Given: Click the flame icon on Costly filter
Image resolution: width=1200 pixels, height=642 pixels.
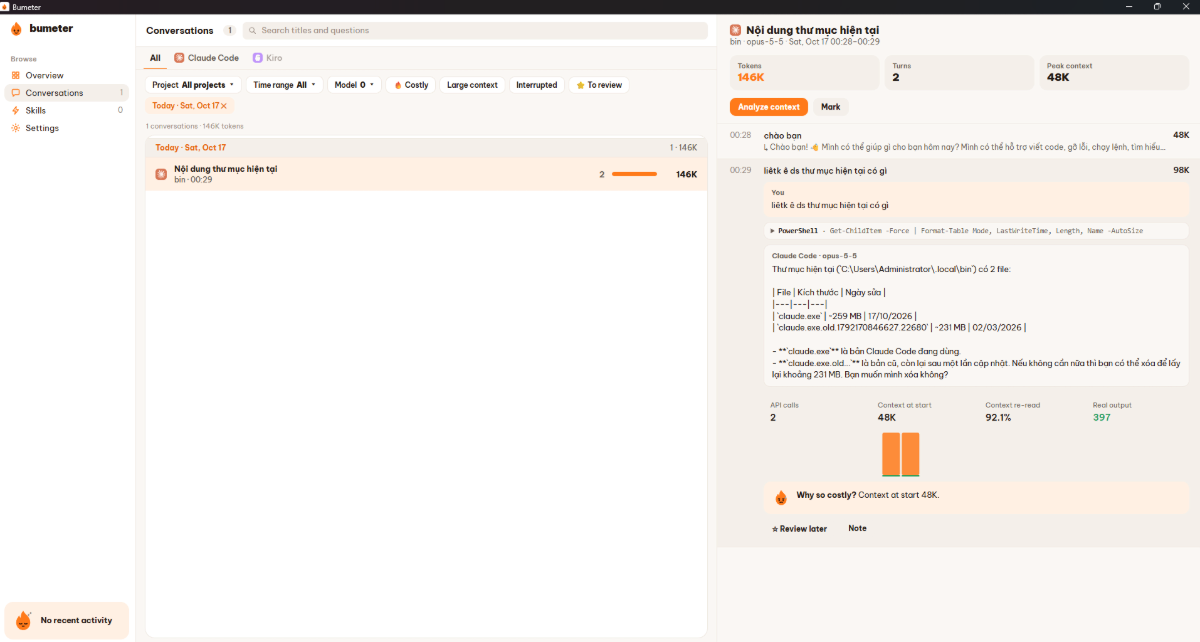Looking at the screenshot, I should pos(398,85).
